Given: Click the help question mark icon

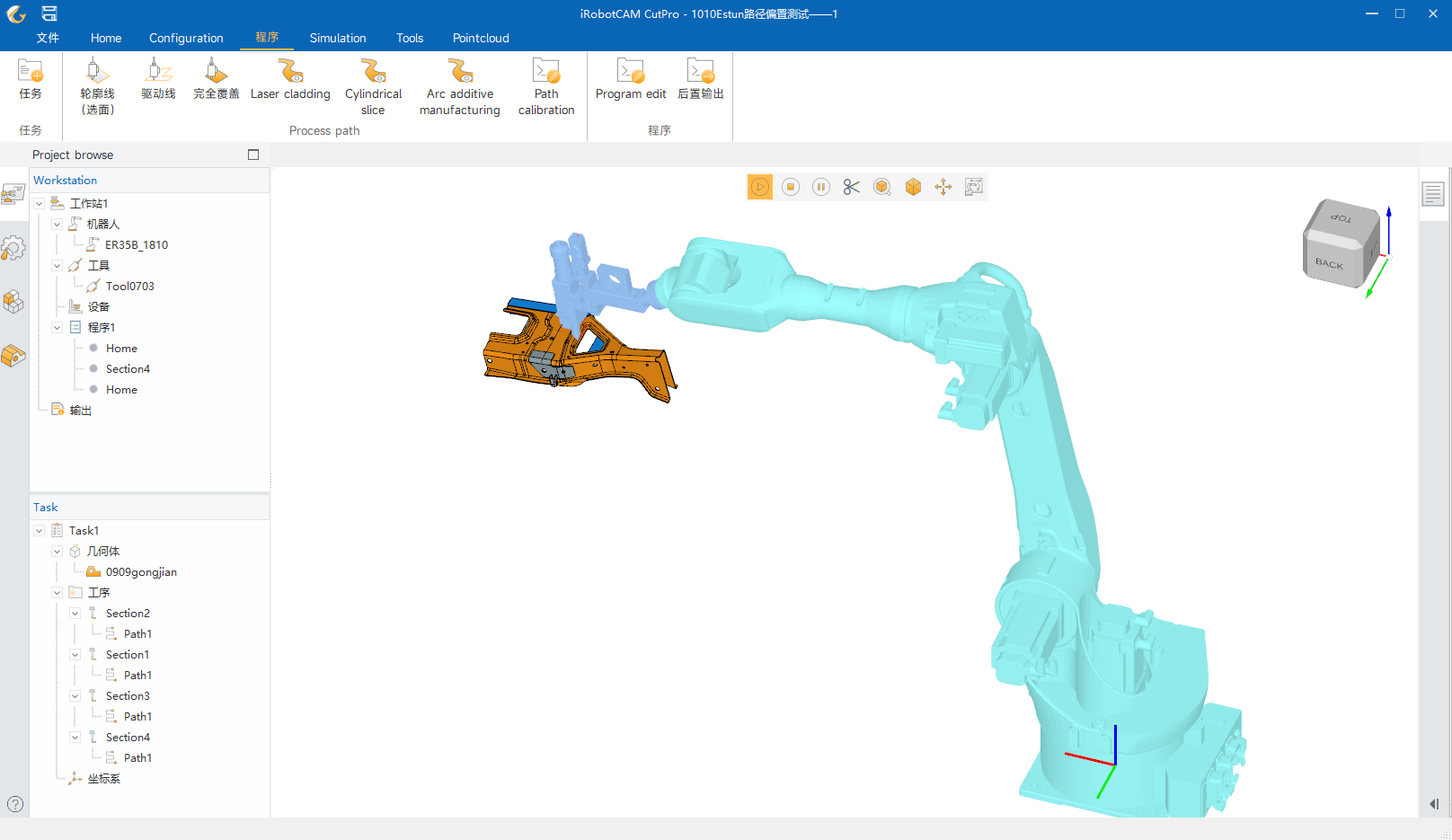Looking at the screenshot, I should tap(15, 804).
